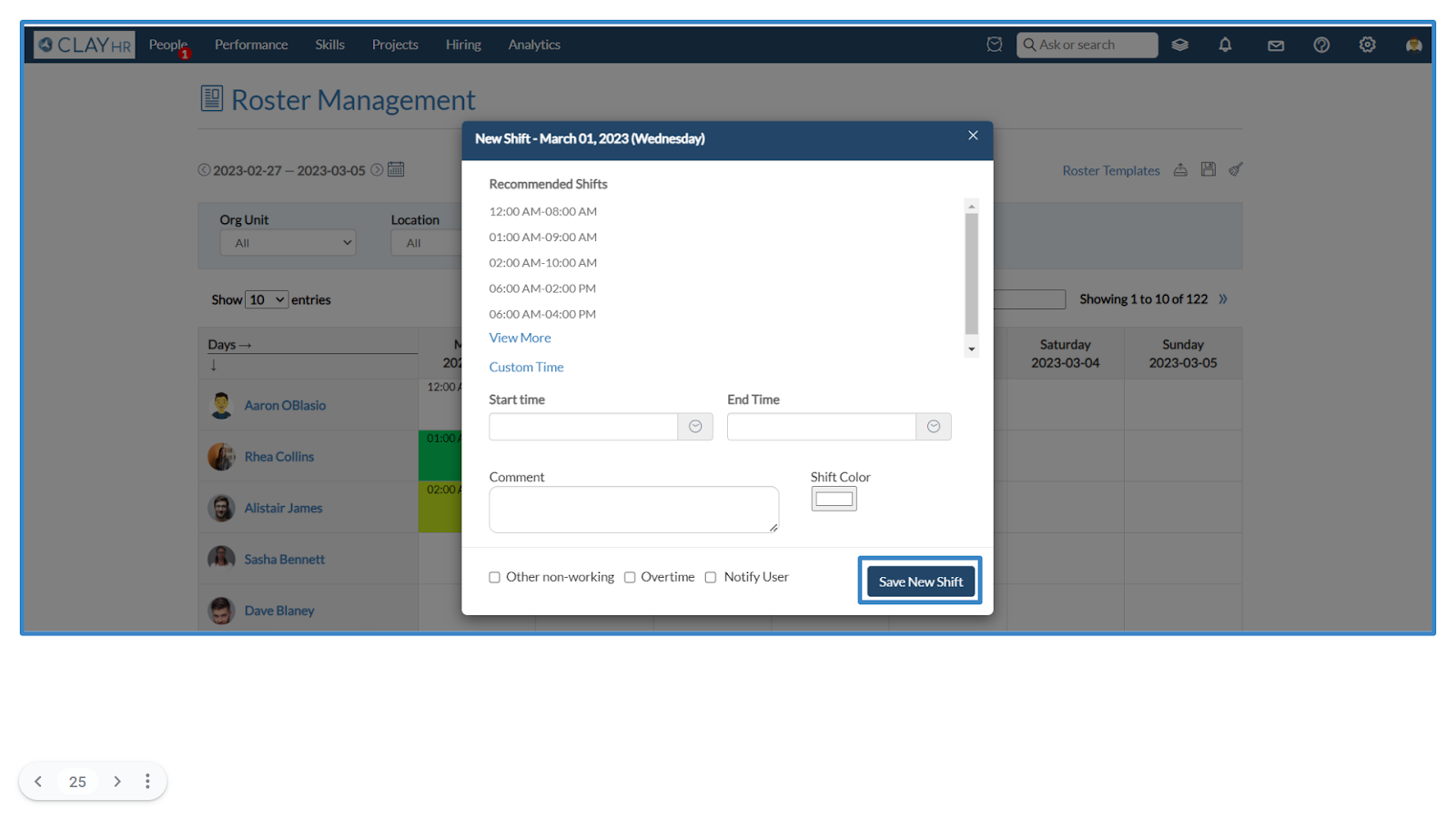
Task: Click Alistair James' avatar
Action: [221, 508]
